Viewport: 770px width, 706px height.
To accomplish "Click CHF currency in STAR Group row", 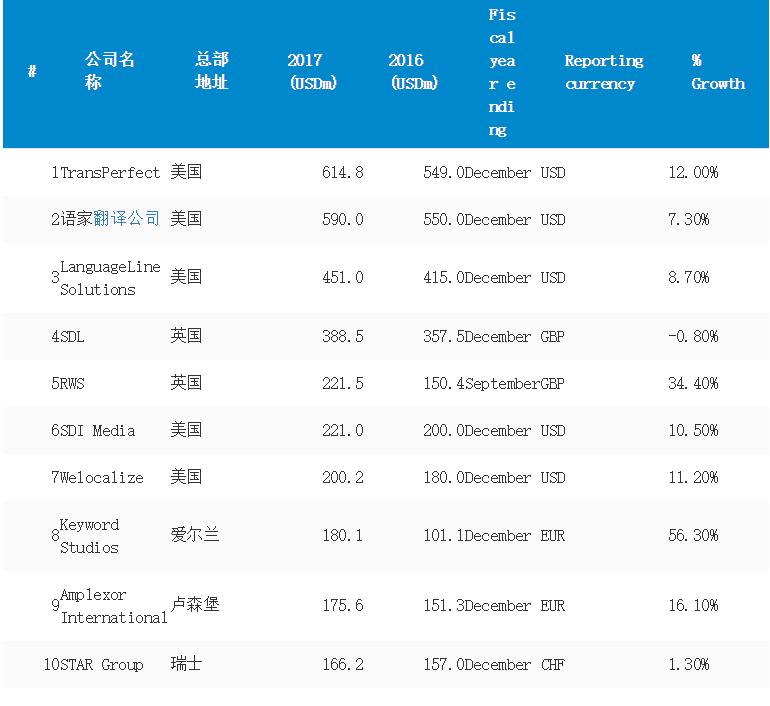I will [x=552, y=665].
